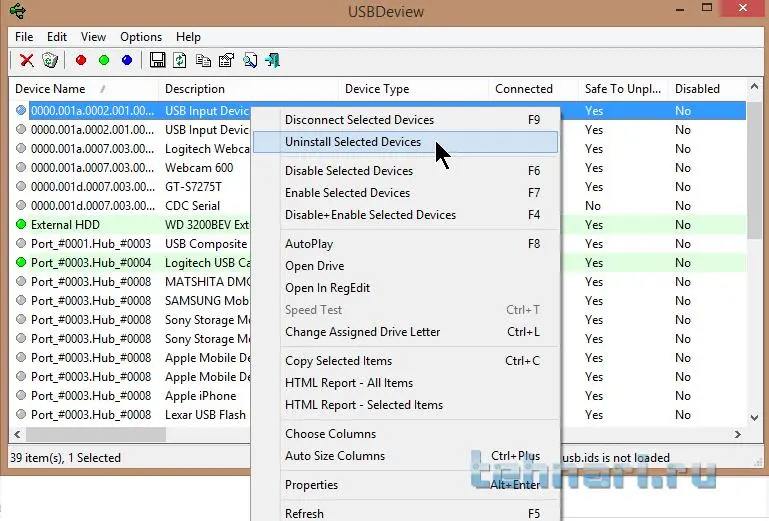Select Refresh in the context menu
This screenshot has width=769, height=521.
(x=405, y=513)
